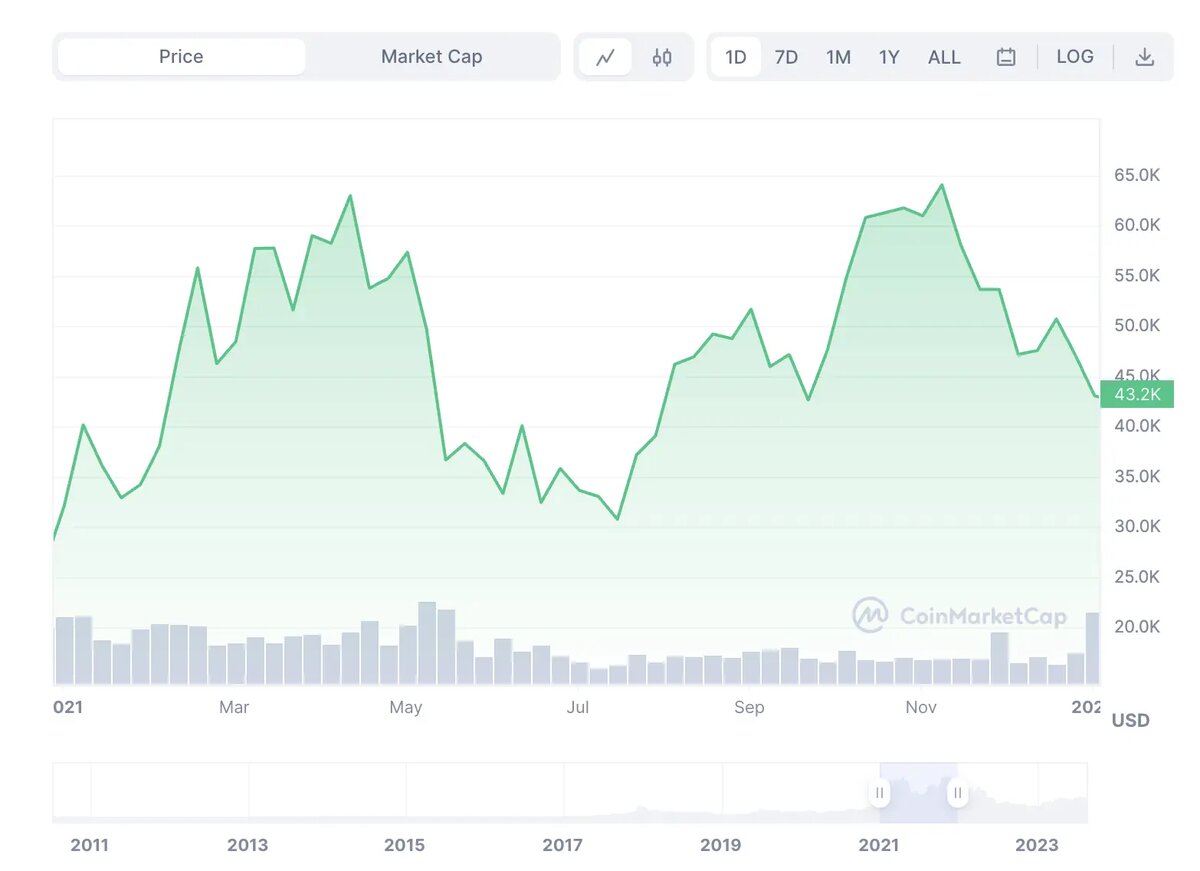The image size is (1200, 871).
Task: Open the calendar date range picker
Action: point(1006,57)
